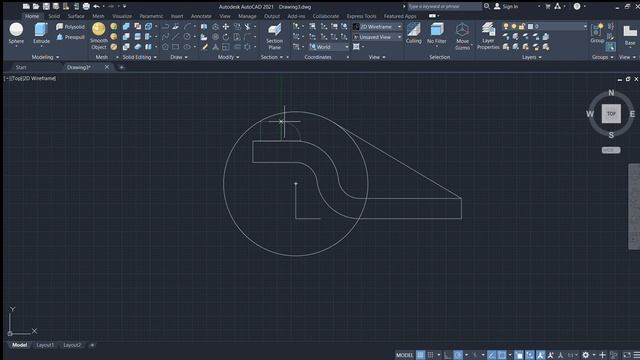The width and height of the screenshot is (640, 360).
Task: Choose the Polysolid tool
Action: pos(70,27)
